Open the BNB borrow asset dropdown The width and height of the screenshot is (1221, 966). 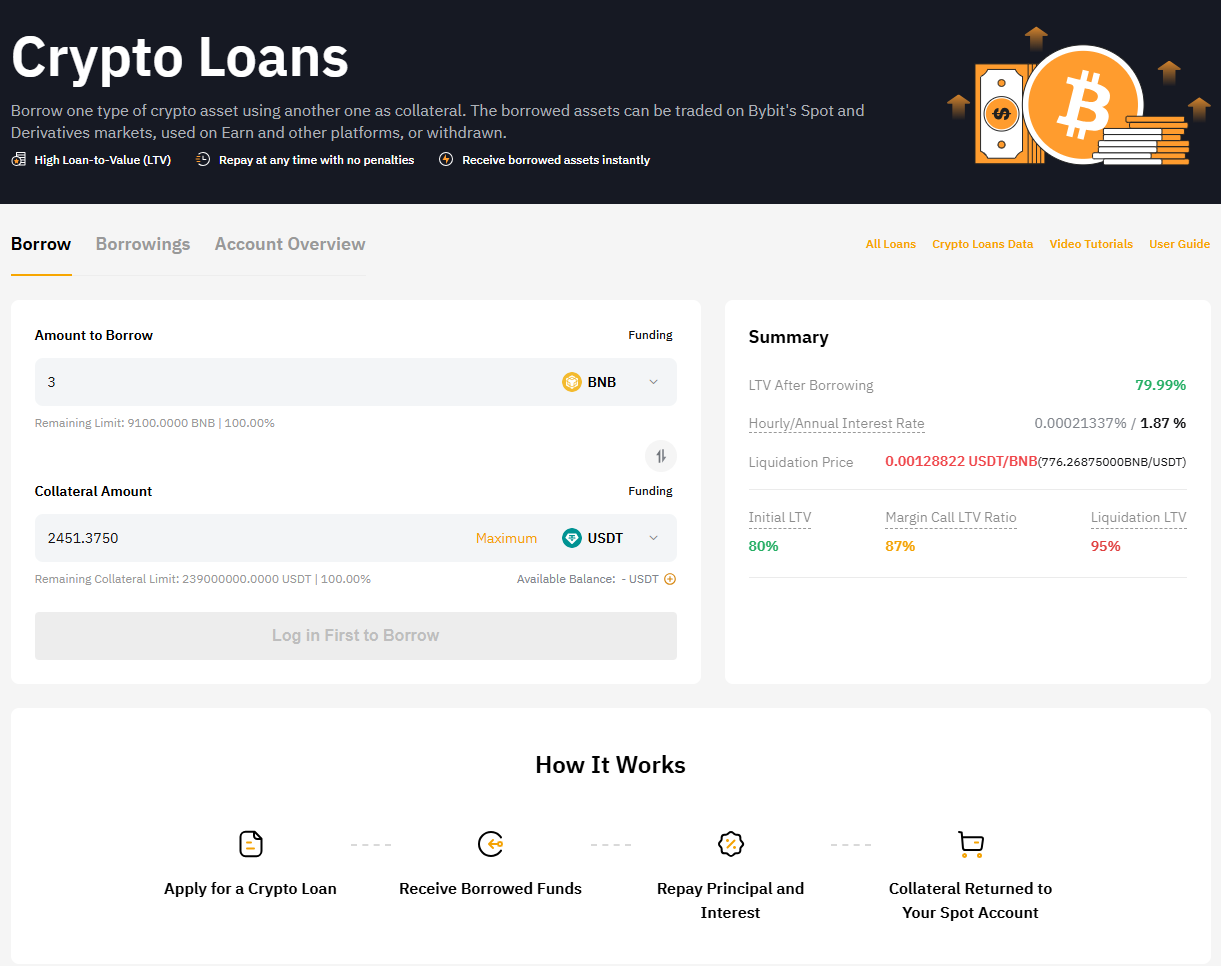click(653, 382)
